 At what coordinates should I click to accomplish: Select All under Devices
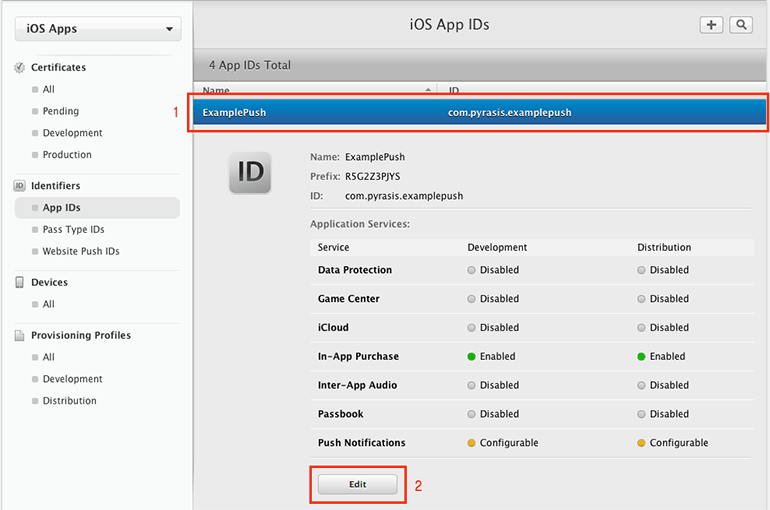pyautogui.click(x=49, y=304)
